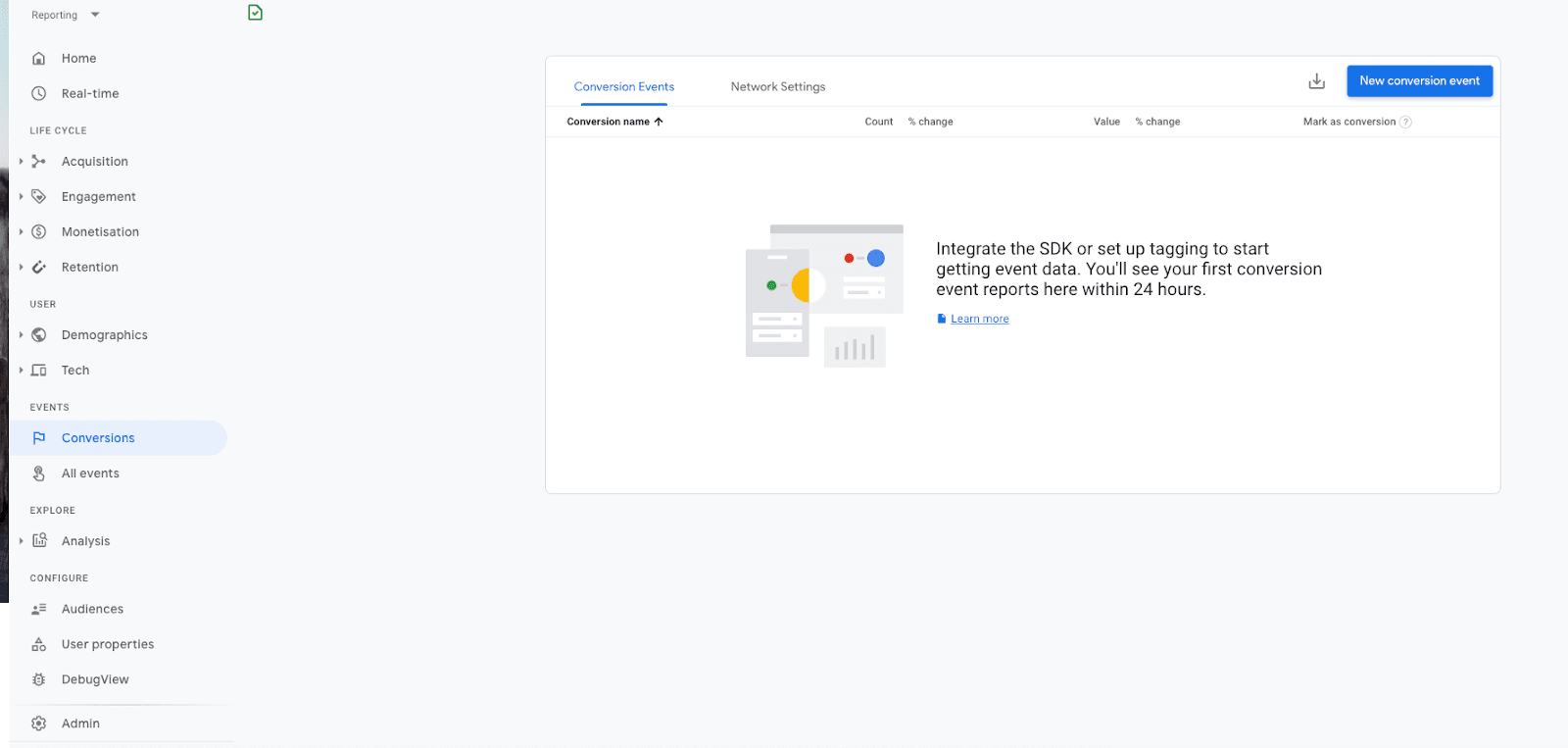The height and width of the screenshot is (748, 1568).
Task: Expand the Demographics tree arrow
Action: click(21, 335)
